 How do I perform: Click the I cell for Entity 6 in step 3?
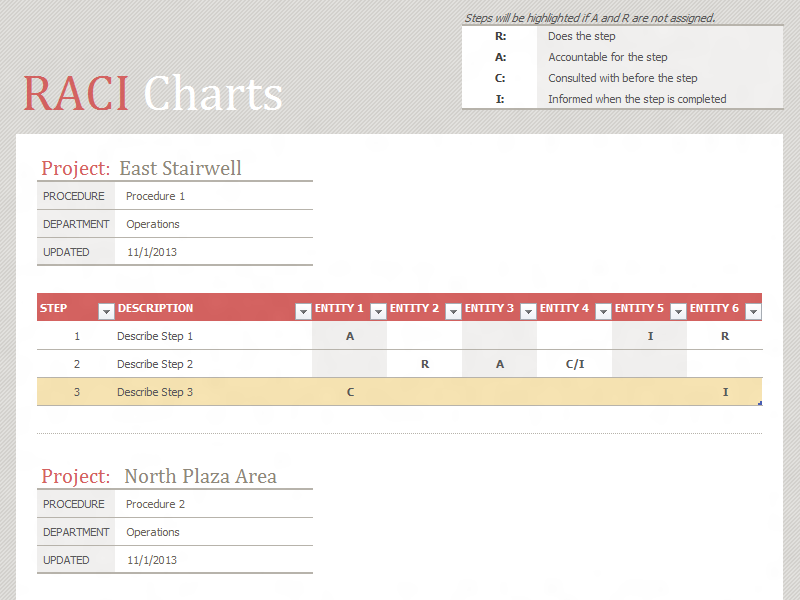(725, 392)
